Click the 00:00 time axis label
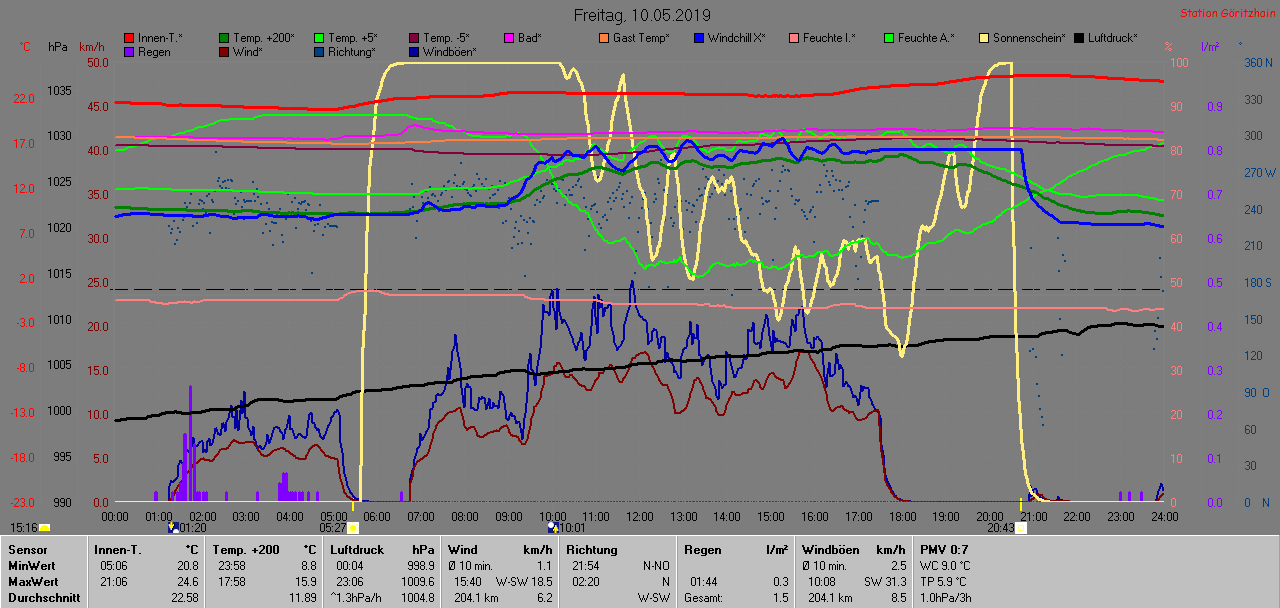 pos(115,516)
